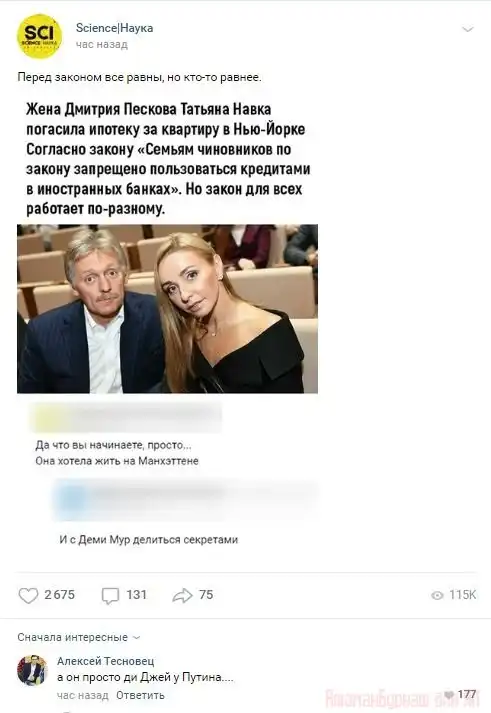Reply with the 'Ответить' button
Viewport: 491px width, 713px height.
pos(140,695)
